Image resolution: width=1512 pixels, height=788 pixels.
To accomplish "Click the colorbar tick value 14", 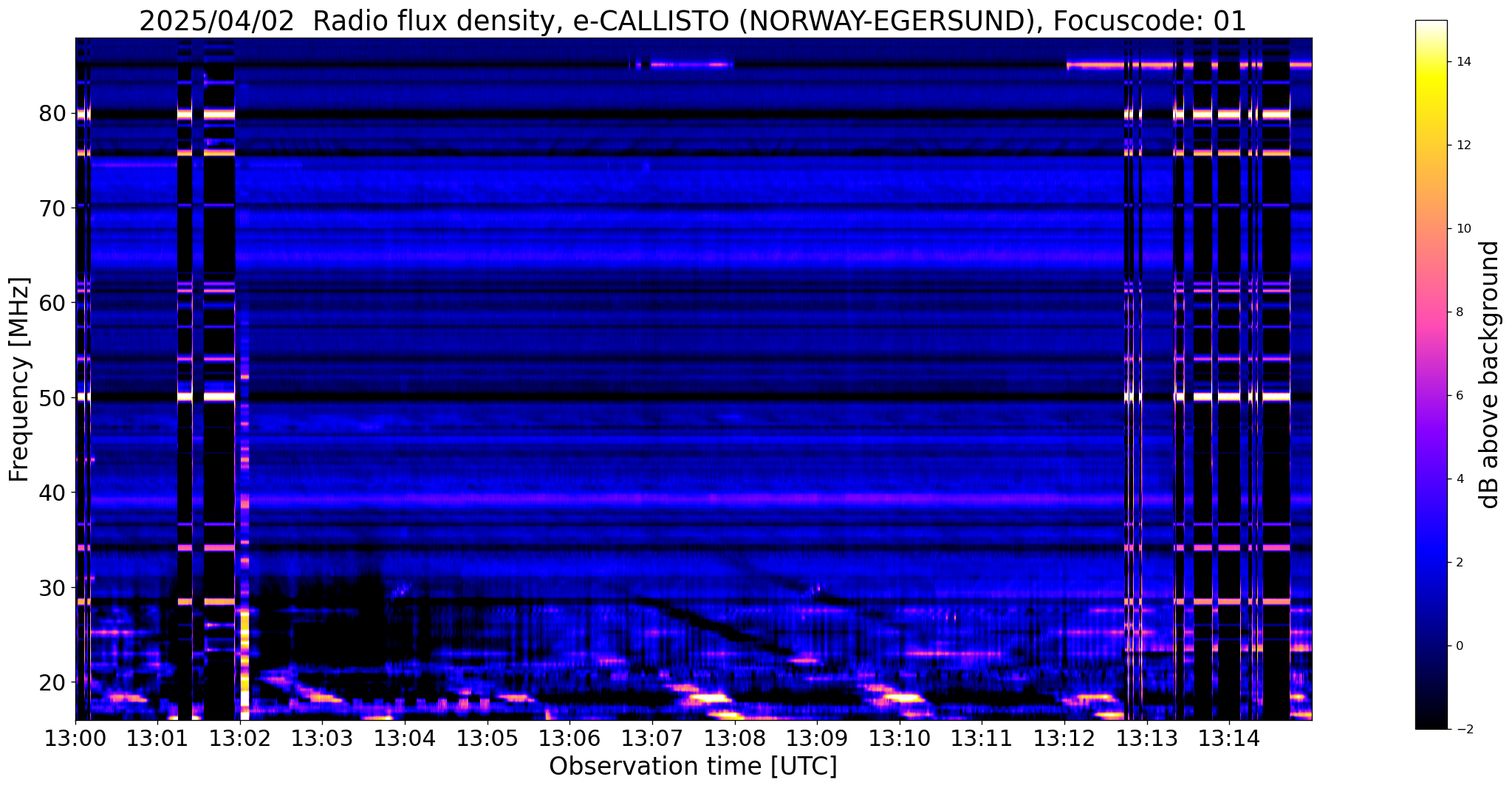I will point(1463,62).
